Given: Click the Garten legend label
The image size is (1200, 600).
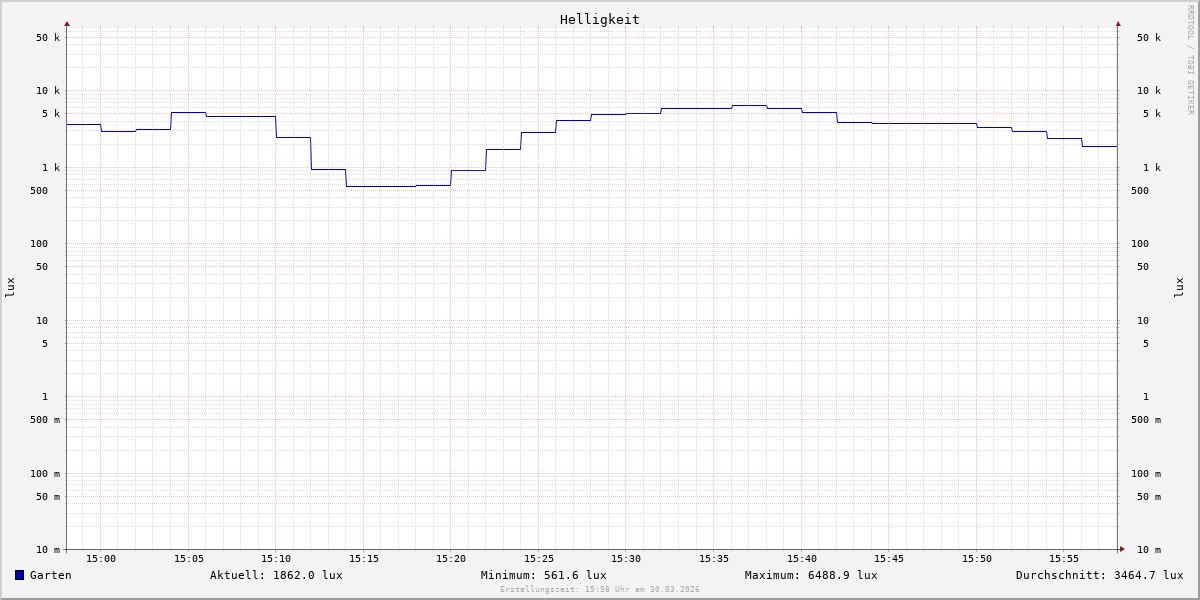Looking at the screenshot, I should point(50,575).
